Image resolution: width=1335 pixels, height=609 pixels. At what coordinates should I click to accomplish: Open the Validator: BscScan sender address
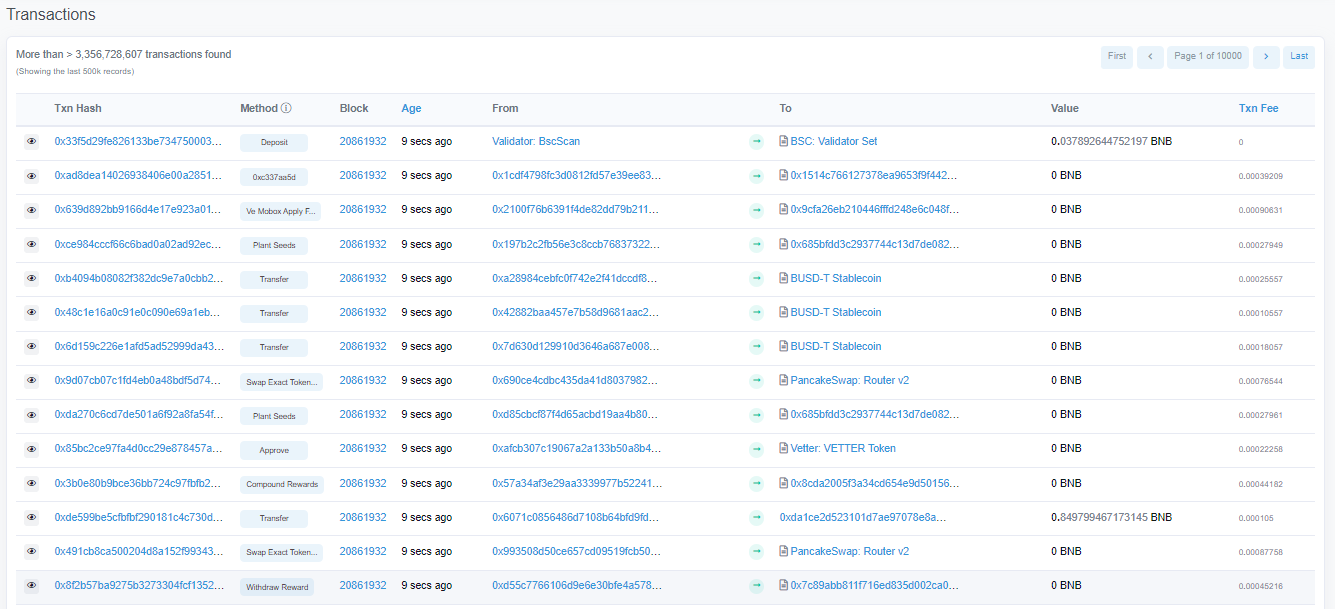[536, 142]
